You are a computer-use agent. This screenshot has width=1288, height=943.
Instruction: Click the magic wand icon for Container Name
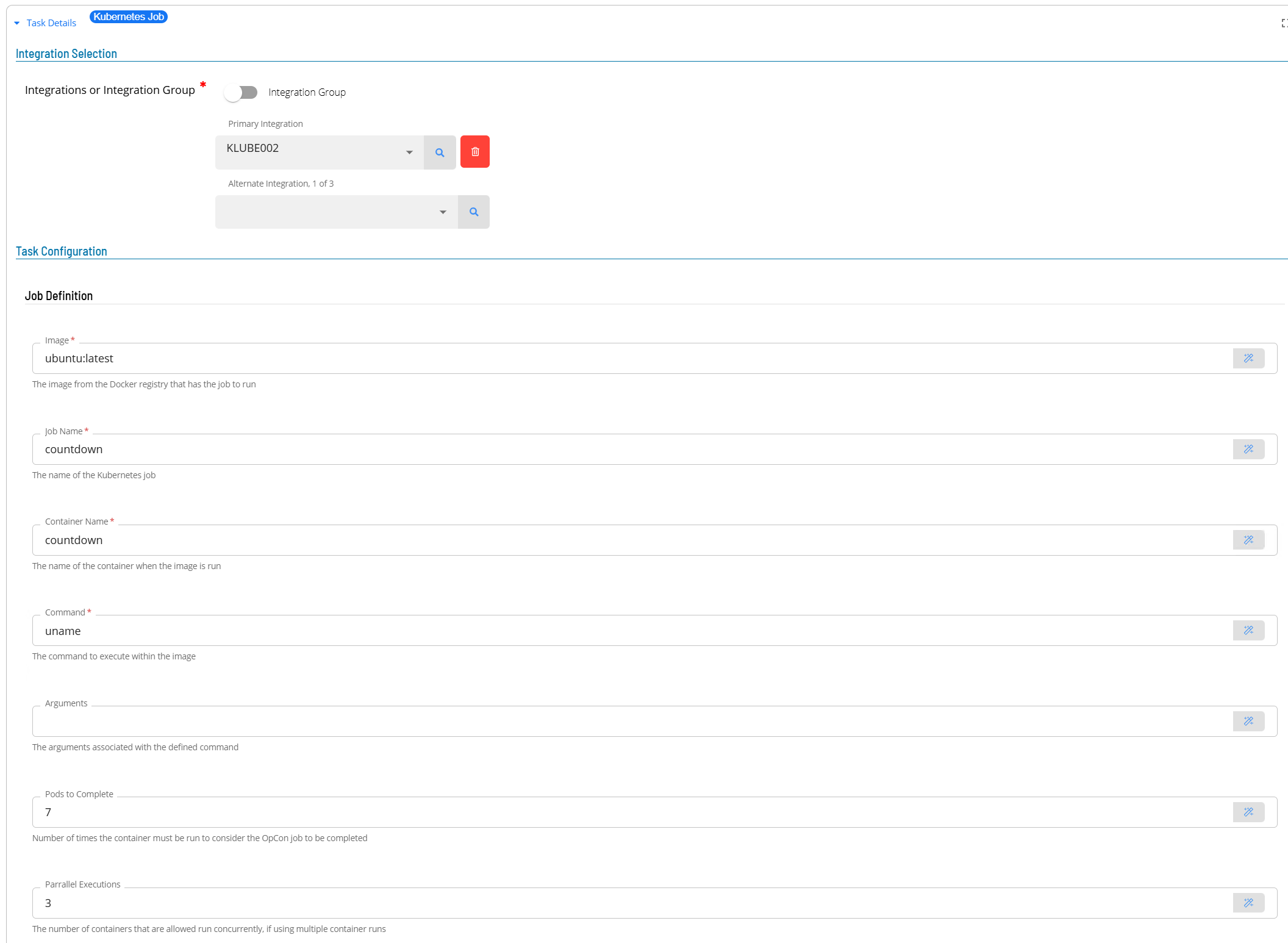pyautogui.click(x=1248, y=540)
